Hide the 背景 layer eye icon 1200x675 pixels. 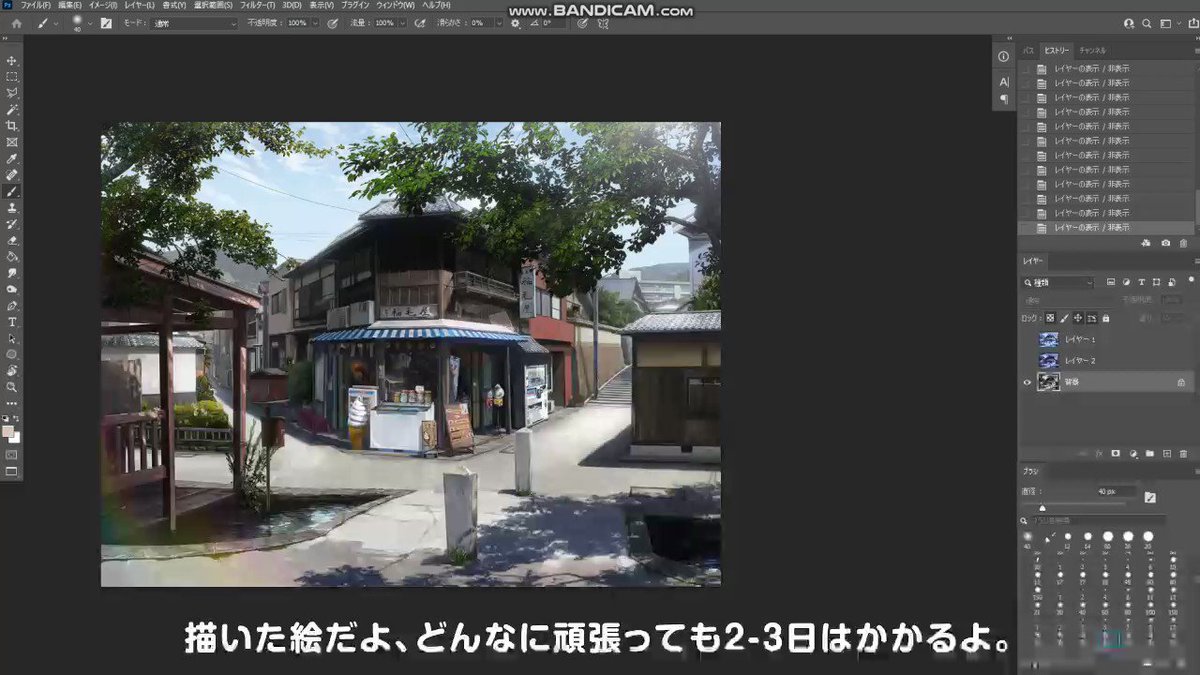tap(1026, 381)
